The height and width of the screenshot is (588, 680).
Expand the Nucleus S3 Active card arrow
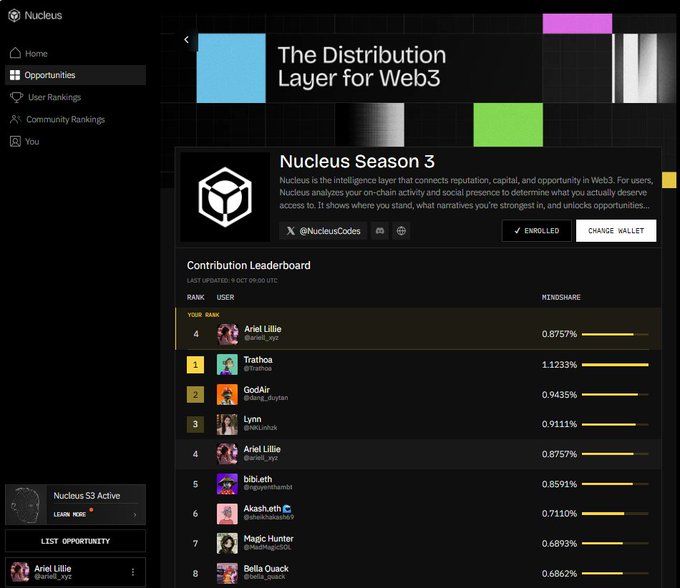click(x=135, y=515)
